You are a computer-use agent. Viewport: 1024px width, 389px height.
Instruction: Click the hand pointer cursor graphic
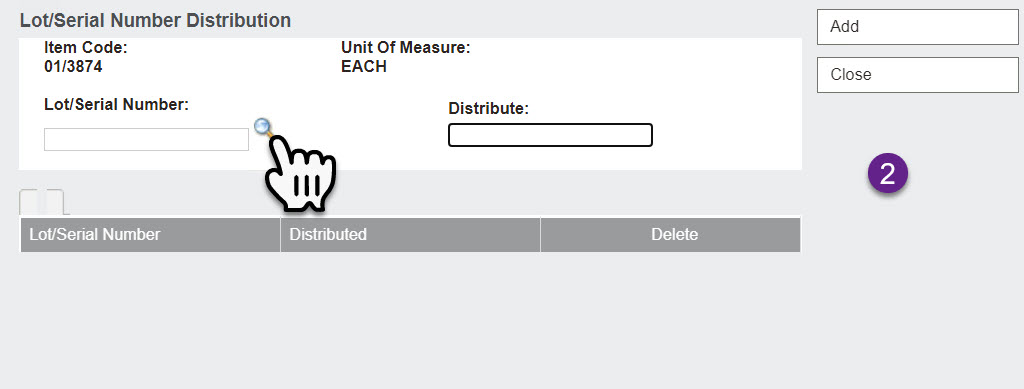(300, 173)
